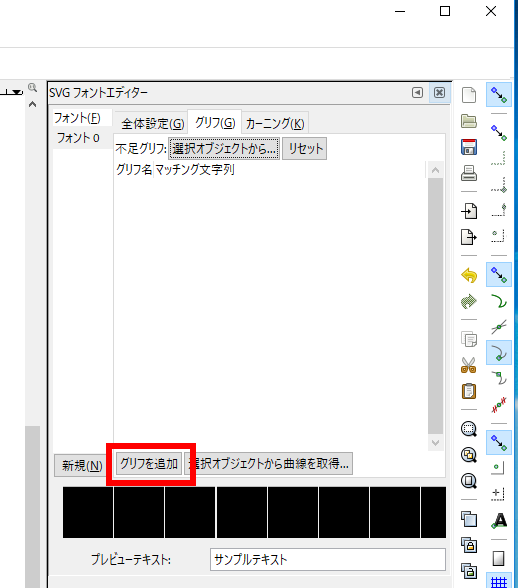Screen dimensions: 518x588
Task: Click the Print icon
Action: (x=469, y=173)
